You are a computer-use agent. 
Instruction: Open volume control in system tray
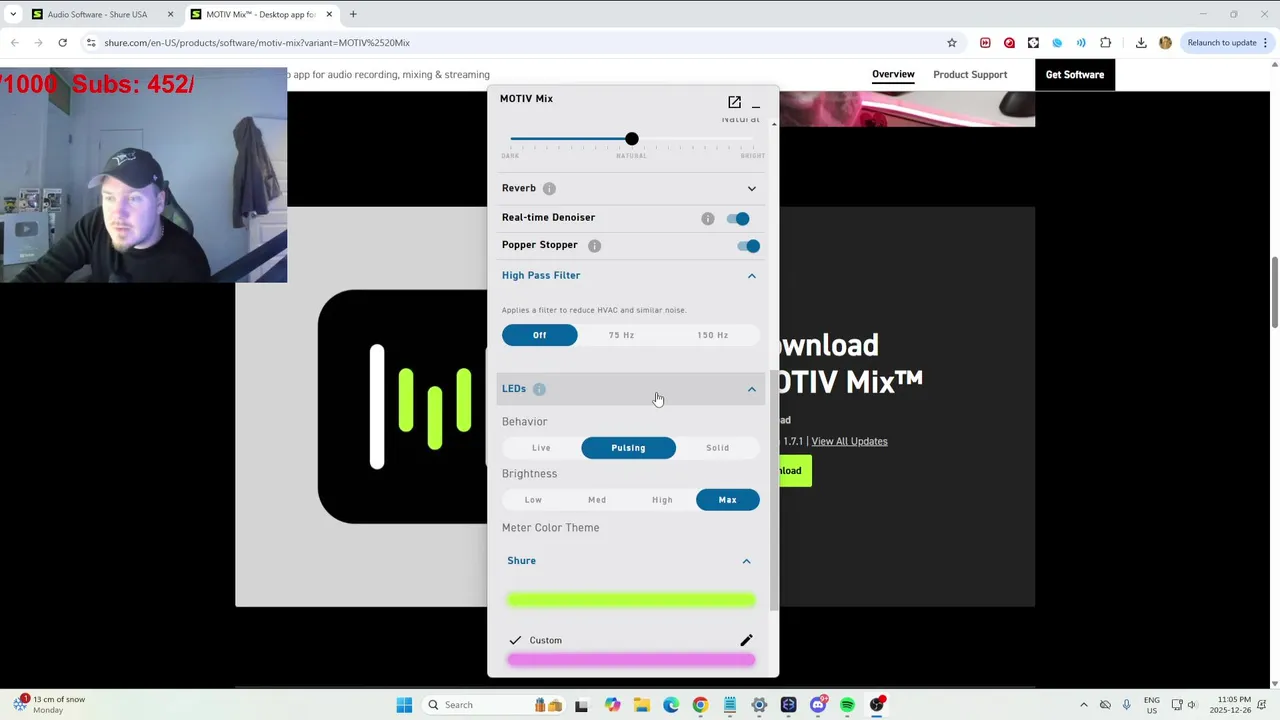click(x=1192, y=705)
